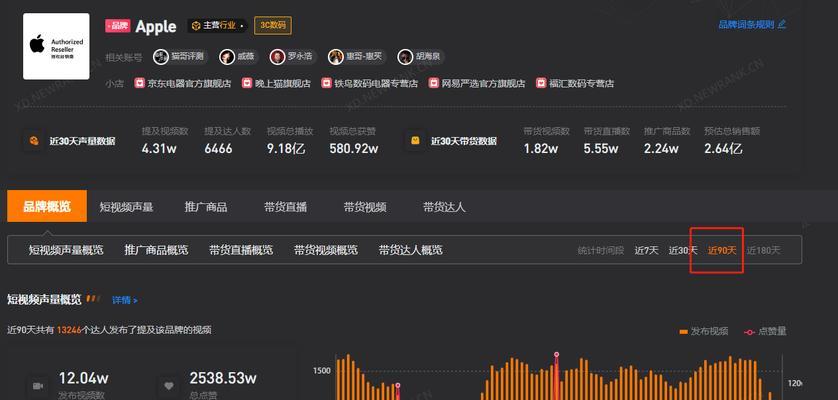Switch to the 带货视频 tab
The width and height of the screenshot is (838, 400).
[x=365, y=207]
